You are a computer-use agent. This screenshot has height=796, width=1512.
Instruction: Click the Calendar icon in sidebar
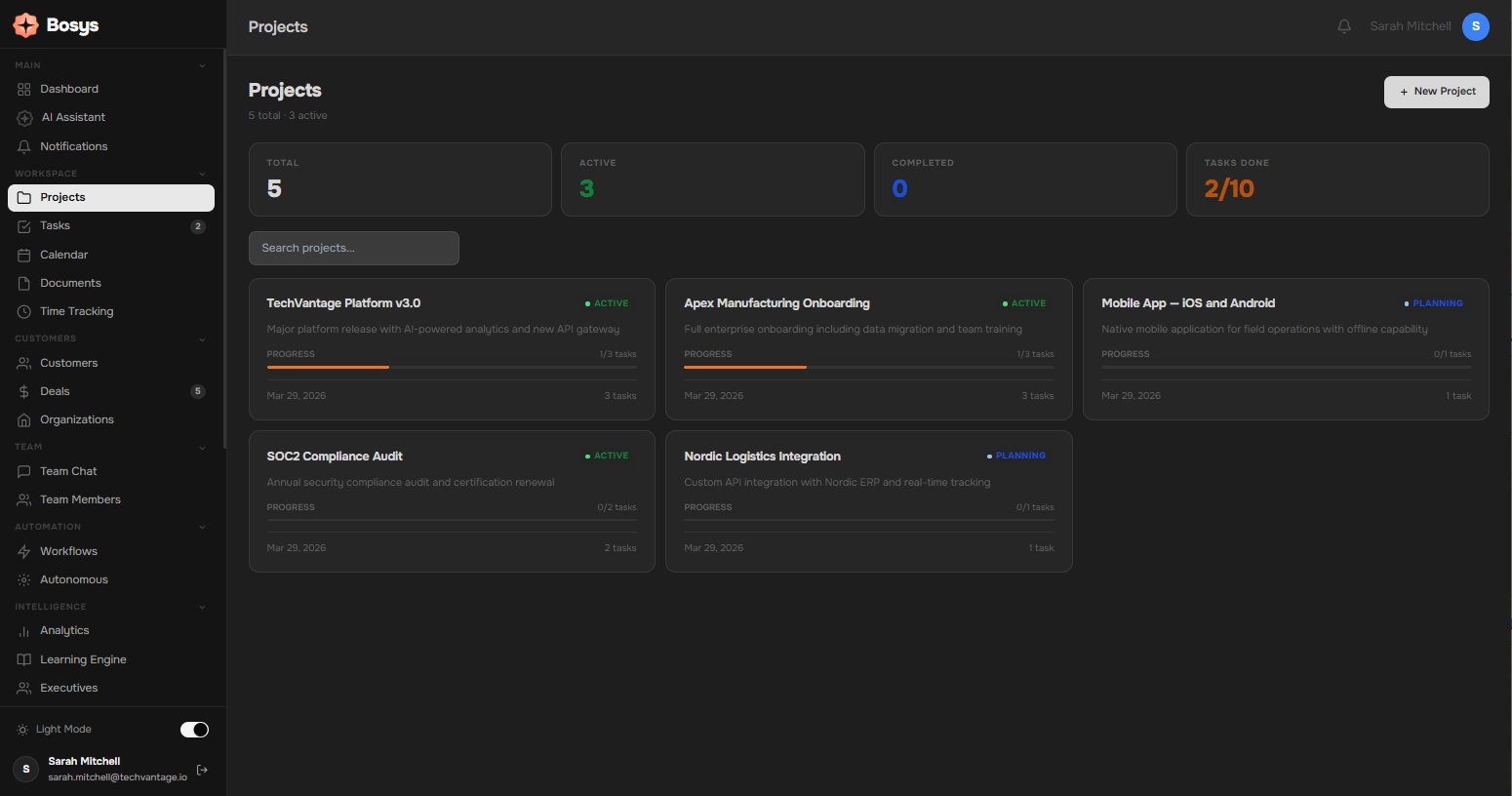pos(24,256)
